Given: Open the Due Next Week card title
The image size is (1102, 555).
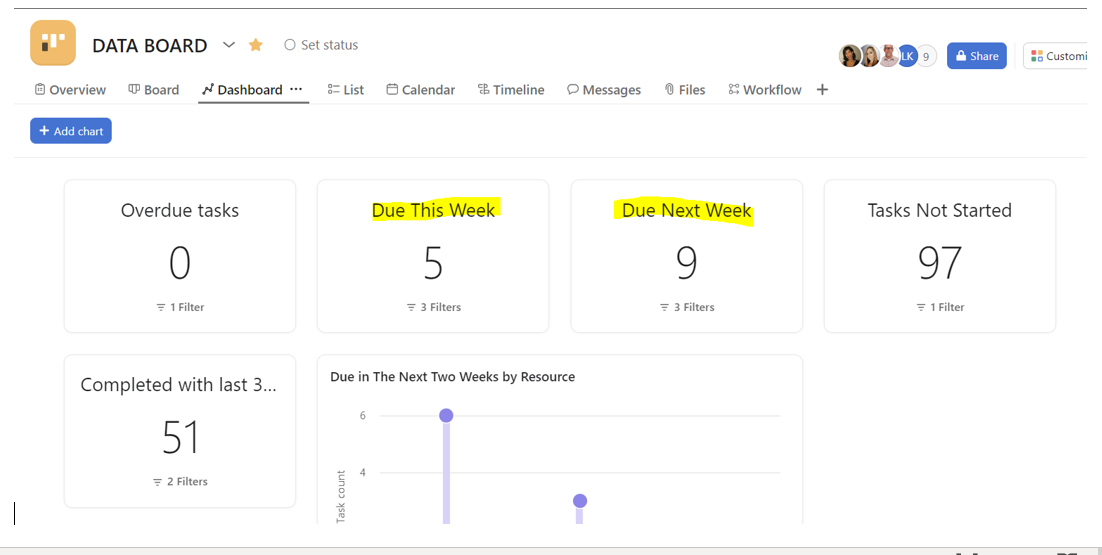Looking at the screenshot, I should (687, 210).
